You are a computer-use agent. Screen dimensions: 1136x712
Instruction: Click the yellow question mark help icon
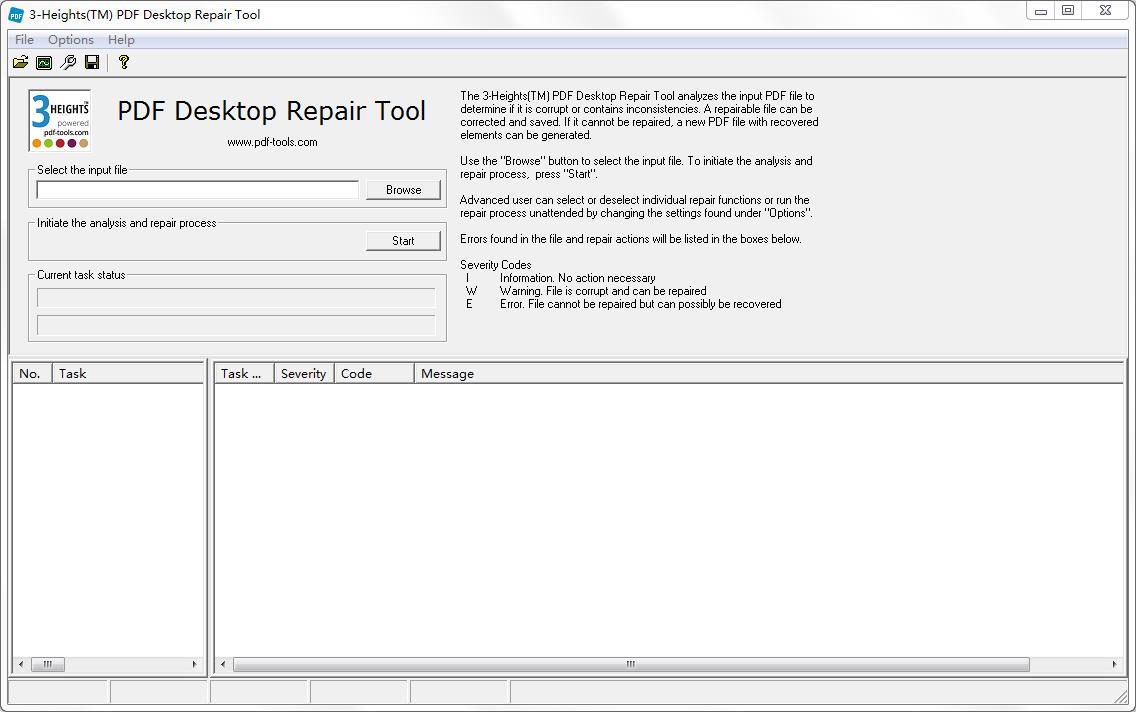pyautogui.click(x=124, y=62)
